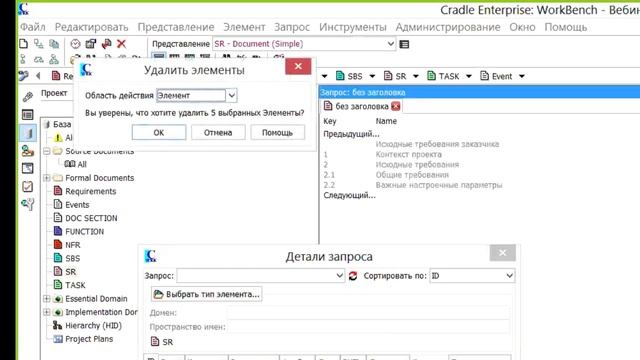Image resolution: width=640 pixels, height=360 pixels.
Task: Click the red arrow revert toolbar icon
Action: pyautogui.click(x=106, y=44)
